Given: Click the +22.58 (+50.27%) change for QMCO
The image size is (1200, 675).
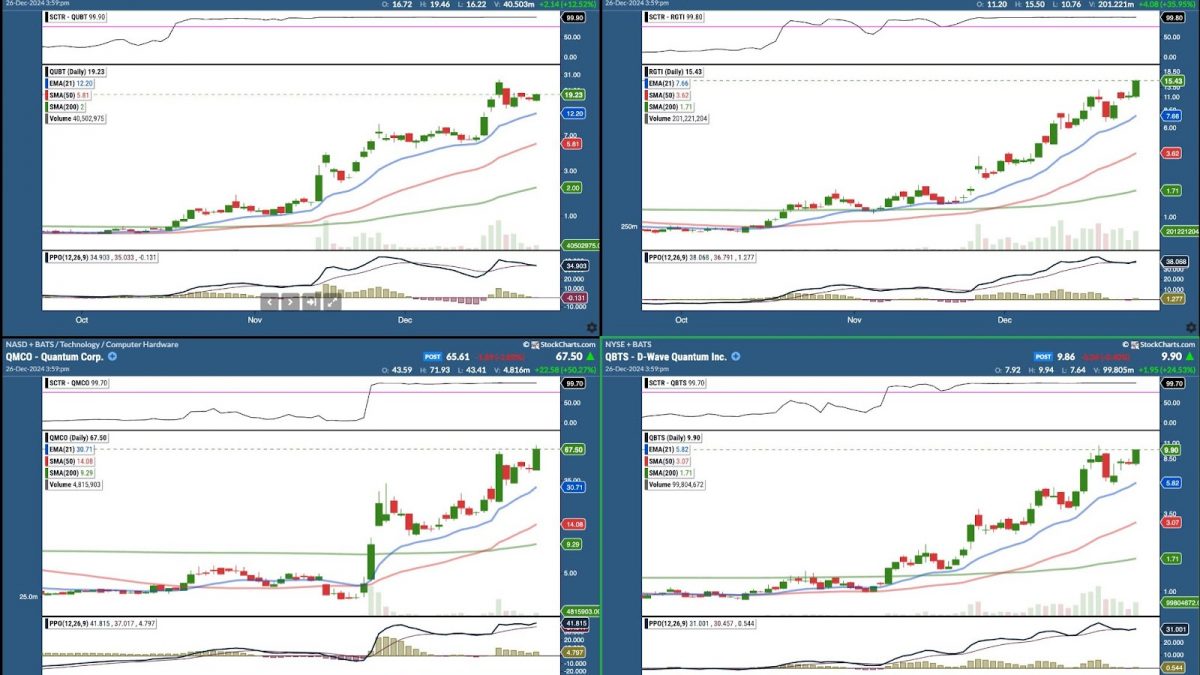Looking at the screenshot, I should pyautogui.click(x=567, y=369).
